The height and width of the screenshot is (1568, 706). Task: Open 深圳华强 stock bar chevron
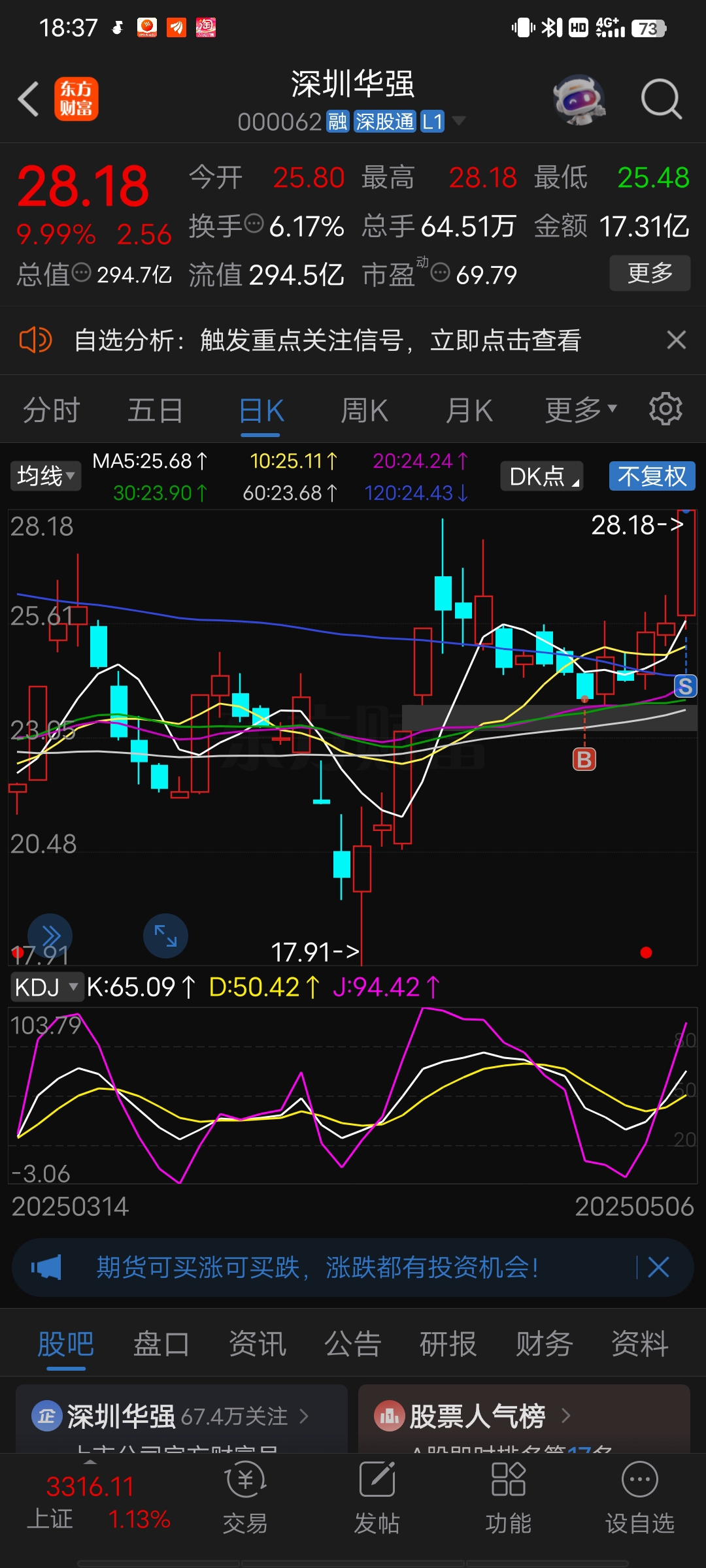(303, 1416)
